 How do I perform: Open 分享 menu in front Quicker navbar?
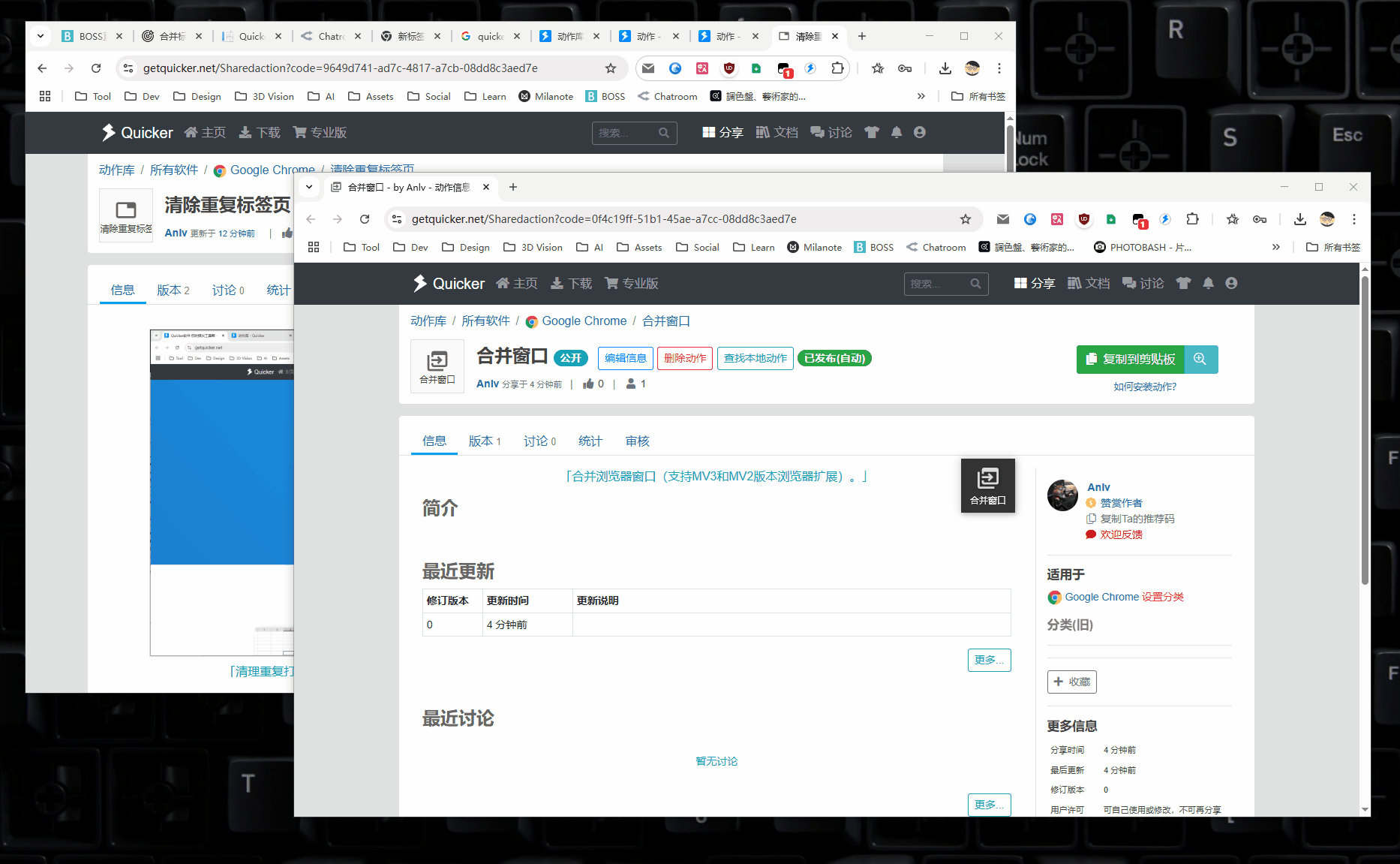coord(1035,283)
